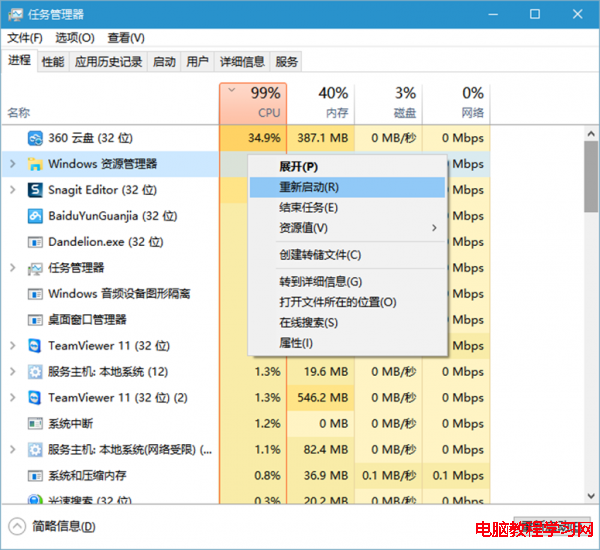Switch to the 用户 tab
Screen dimensions: 600x550
pyautogui.click(x=197, y=62)
